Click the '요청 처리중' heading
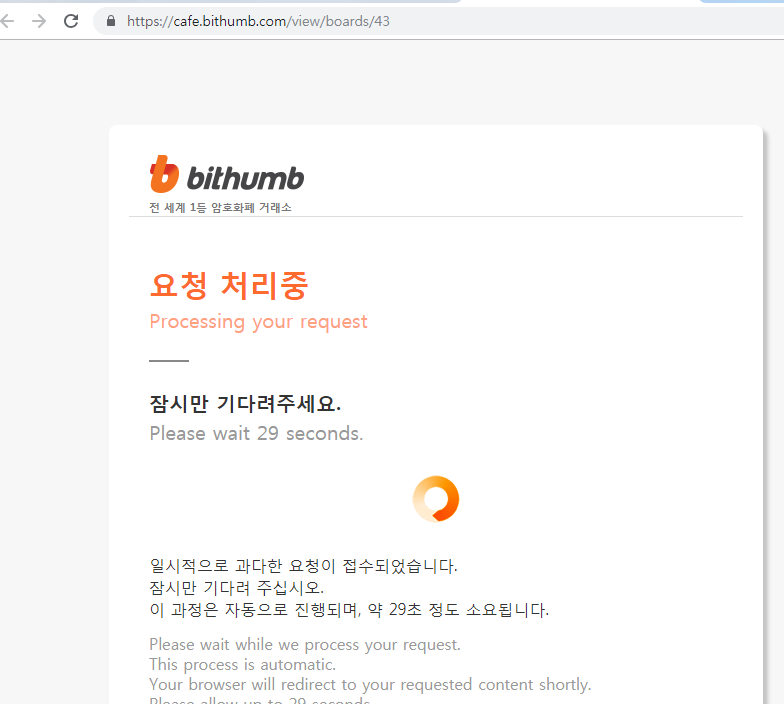This screenshot has height=704, width=784. (x=229, y=286)
